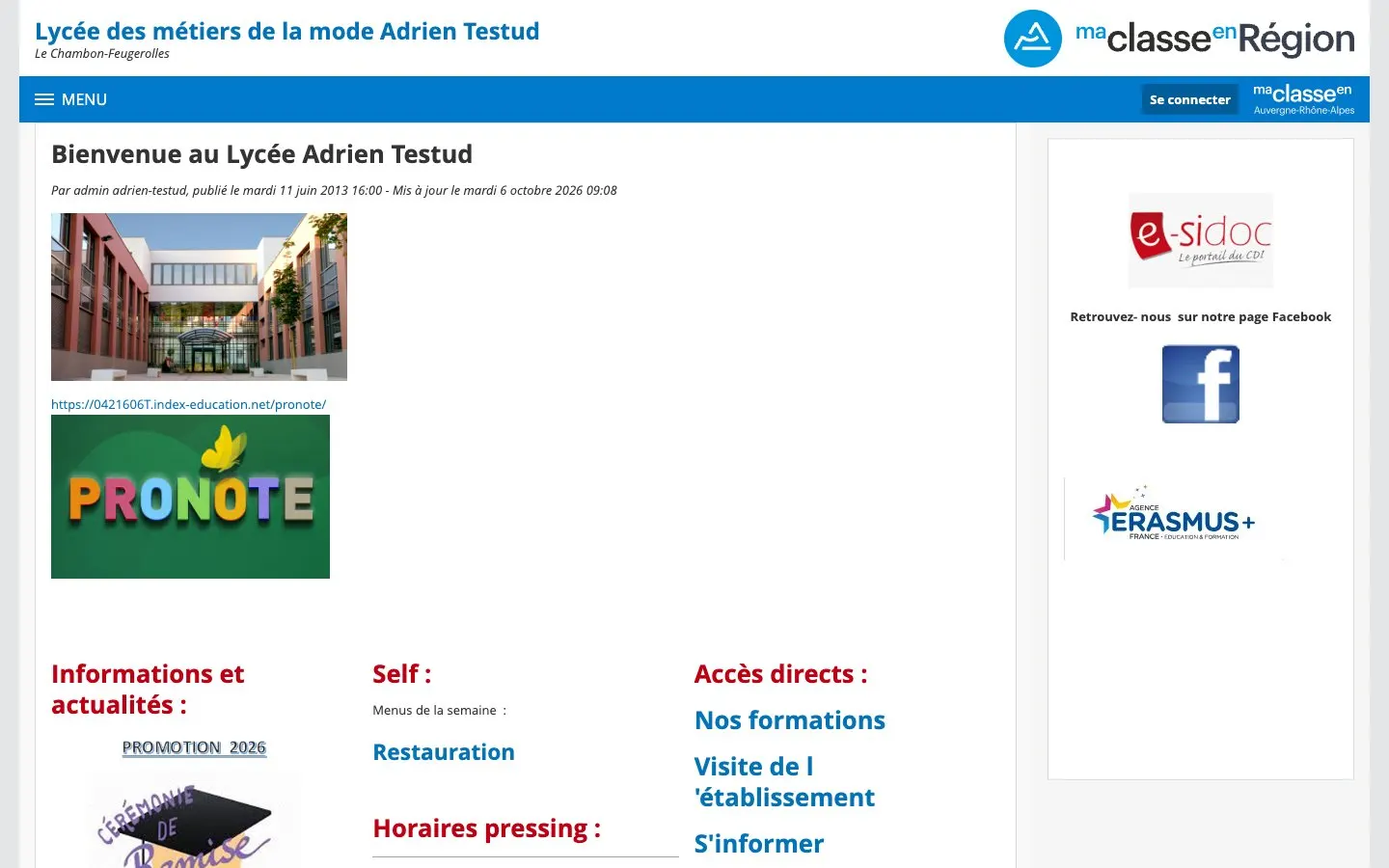
Task: Open the Pronote URL link
Action: click(188, 404)
